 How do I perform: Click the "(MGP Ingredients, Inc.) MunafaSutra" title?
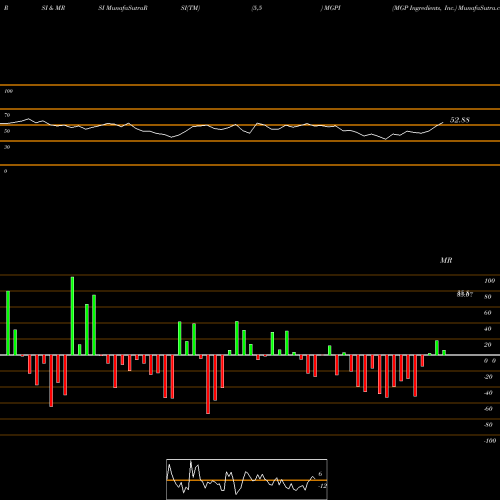pos(446,8)
